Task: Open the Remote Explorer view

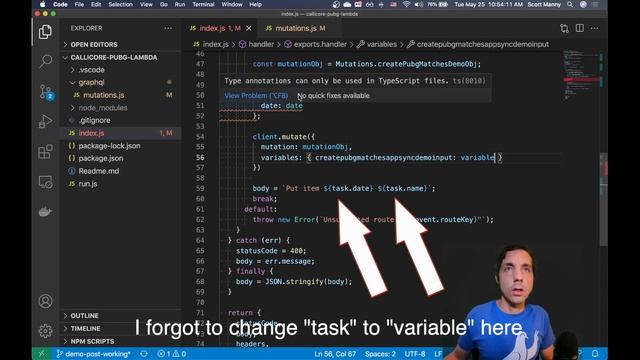Action: [45, 182]
